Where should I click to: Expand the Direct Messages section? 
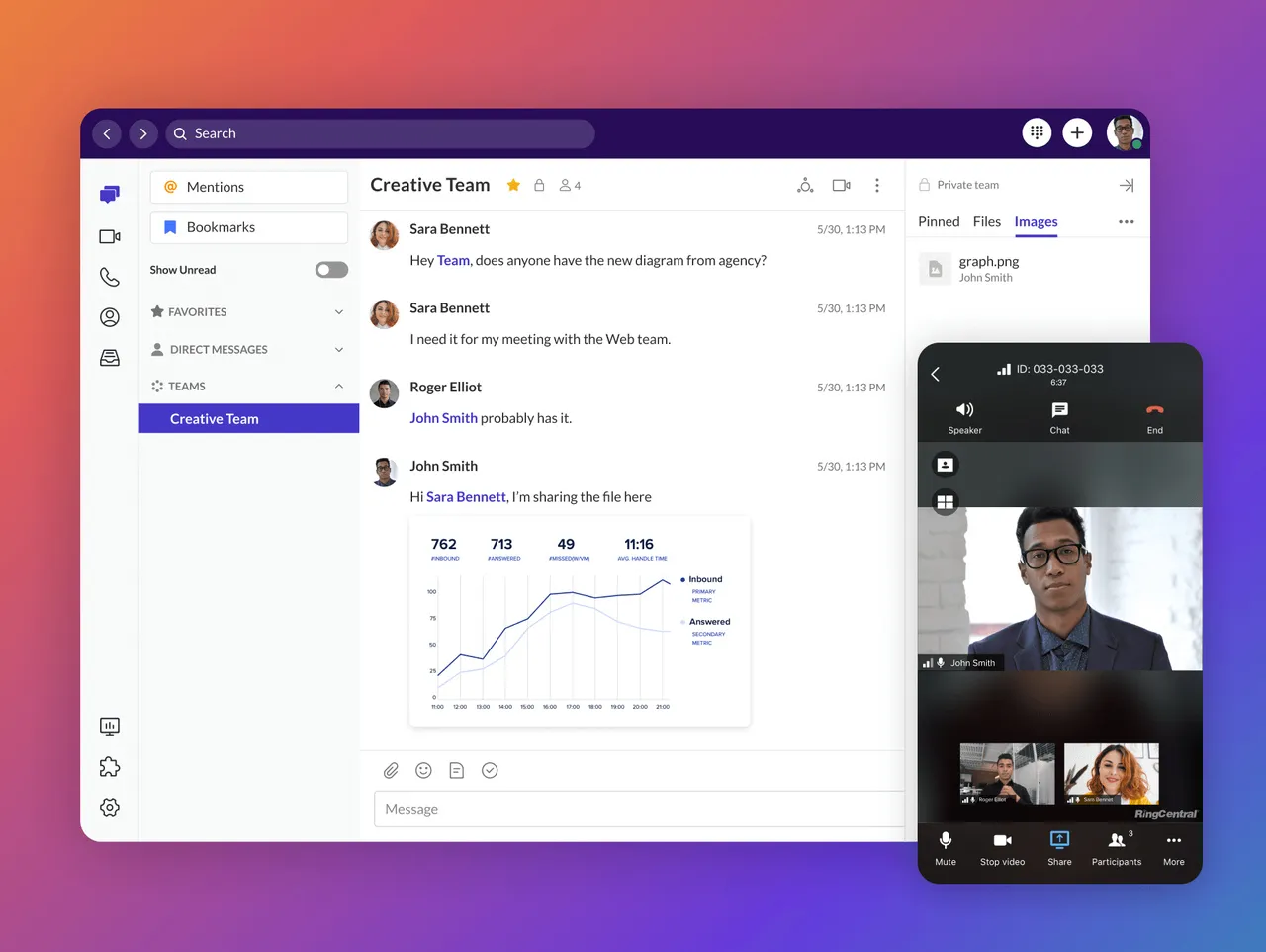pyautogui.click(x=339, y=350)
